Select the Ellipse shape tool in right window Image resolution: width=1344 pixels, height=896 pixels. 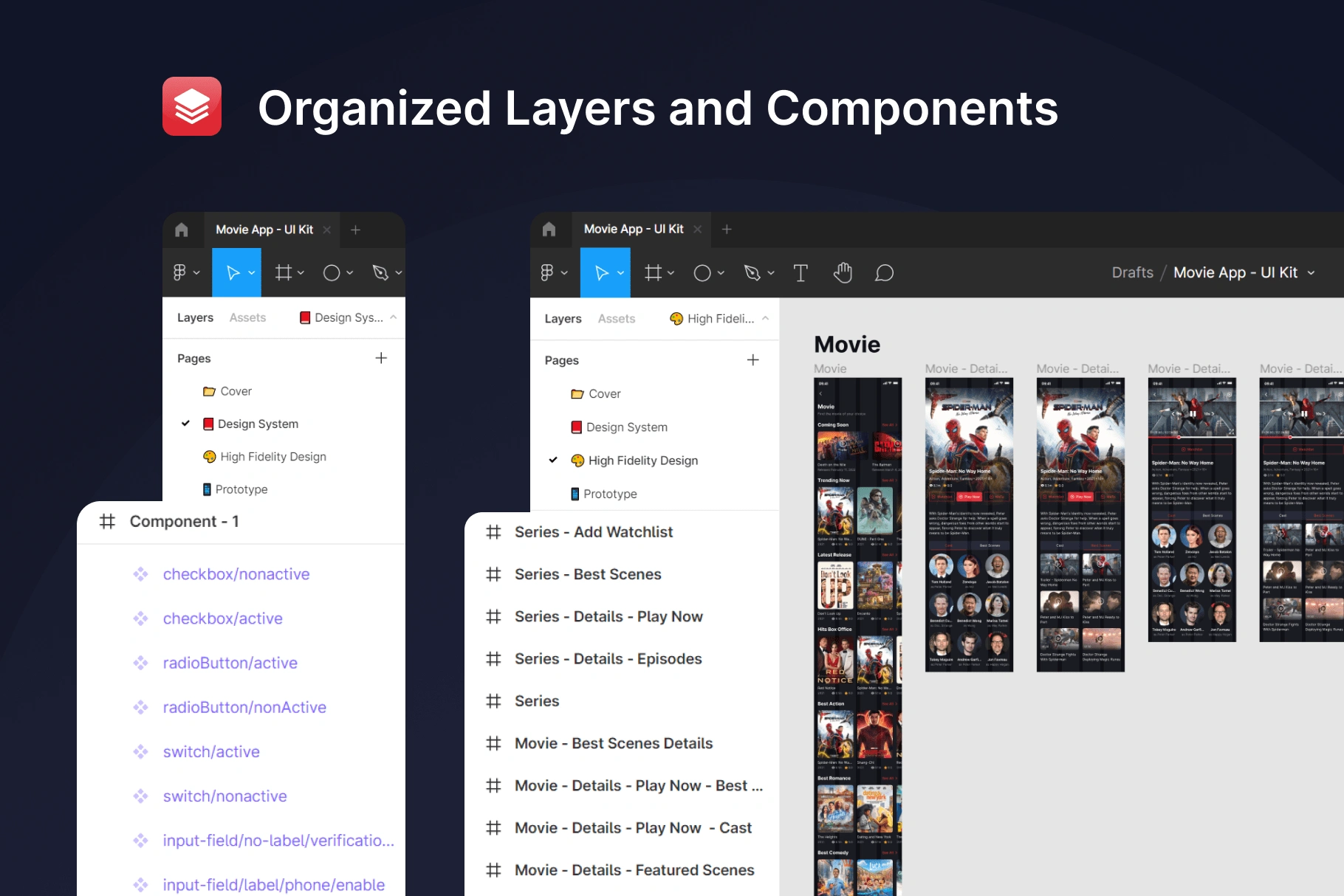click(702, 273)
